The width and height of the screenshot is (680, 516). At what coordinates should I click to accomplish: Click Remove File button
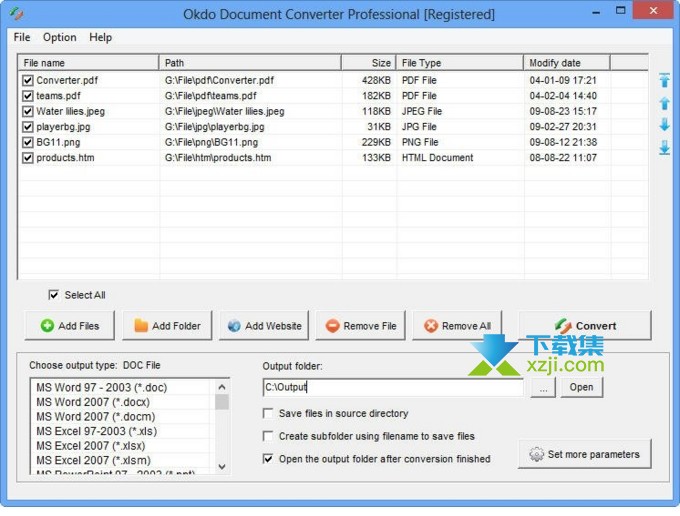360,326
